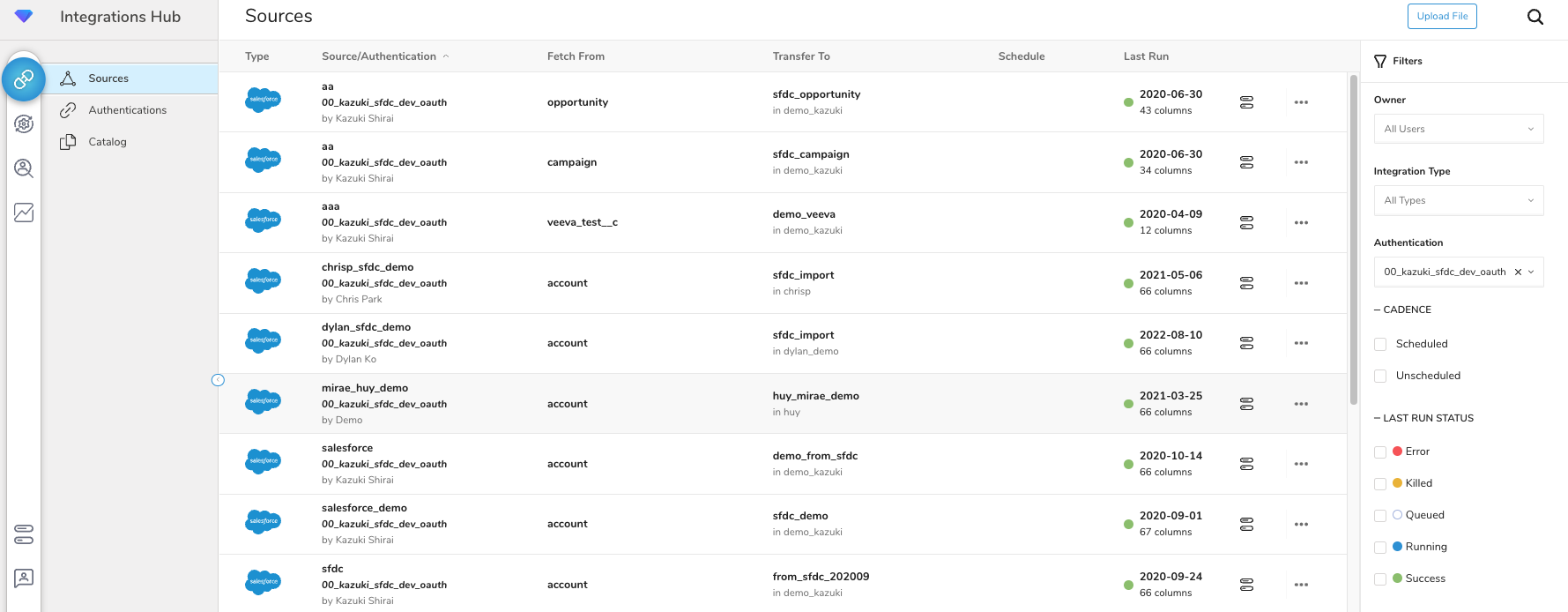Sort by the Source/Authentication column header
Image resolution: width=1568 pixels, height=612 pixels.
coord(379,56)
